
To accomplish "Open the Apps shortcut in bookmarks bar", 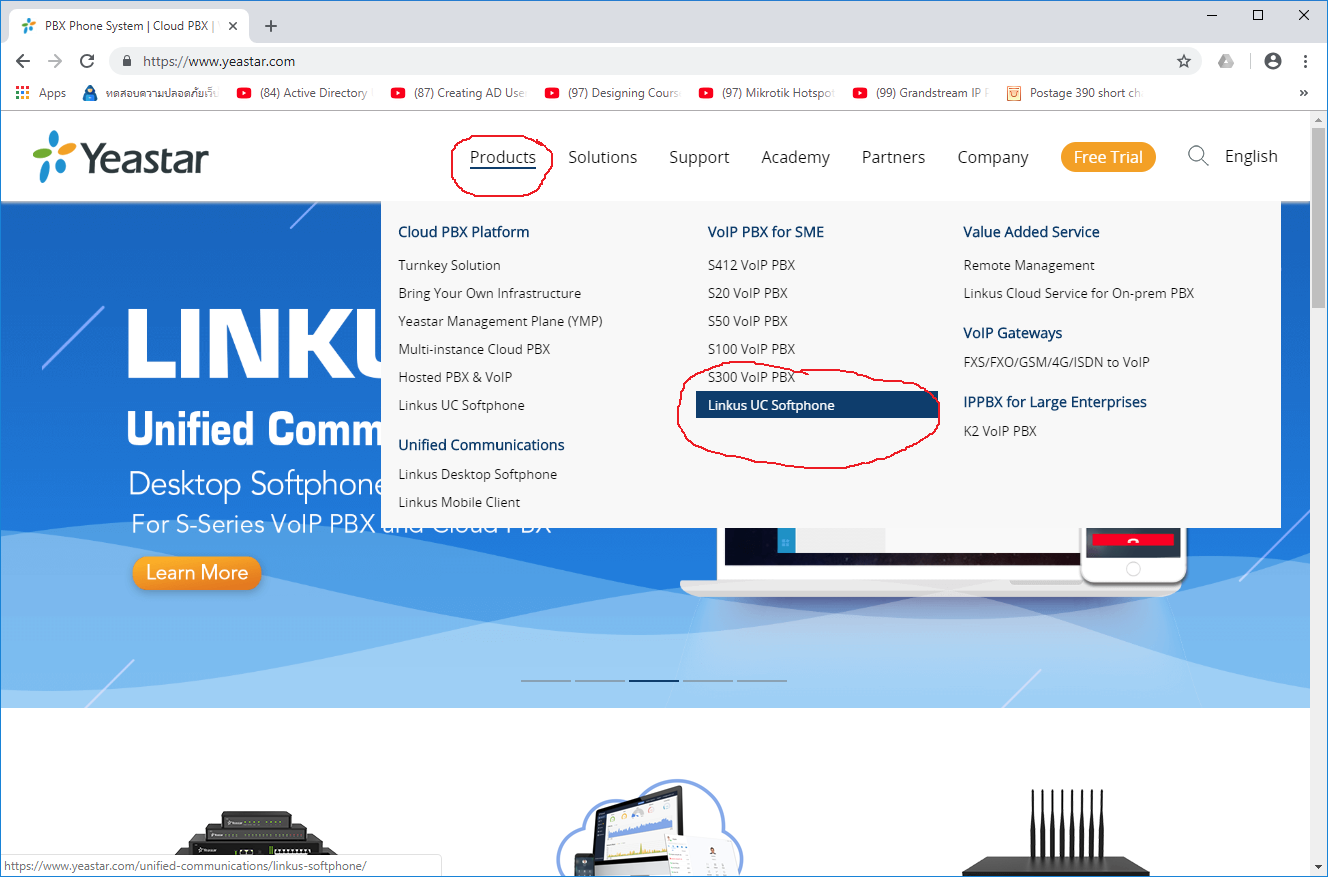I will pyautogui.click(x=41, y=93).
